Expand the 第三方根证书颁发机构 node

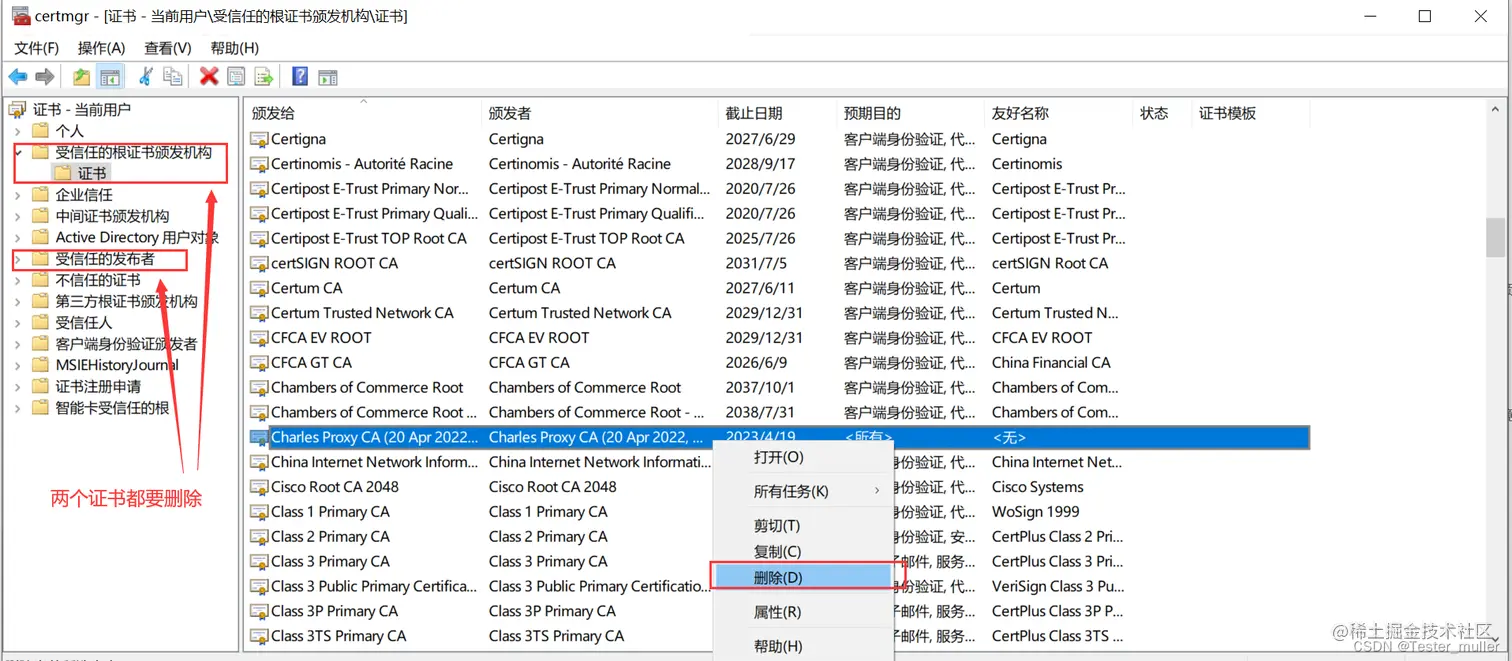tap(18, 302)
